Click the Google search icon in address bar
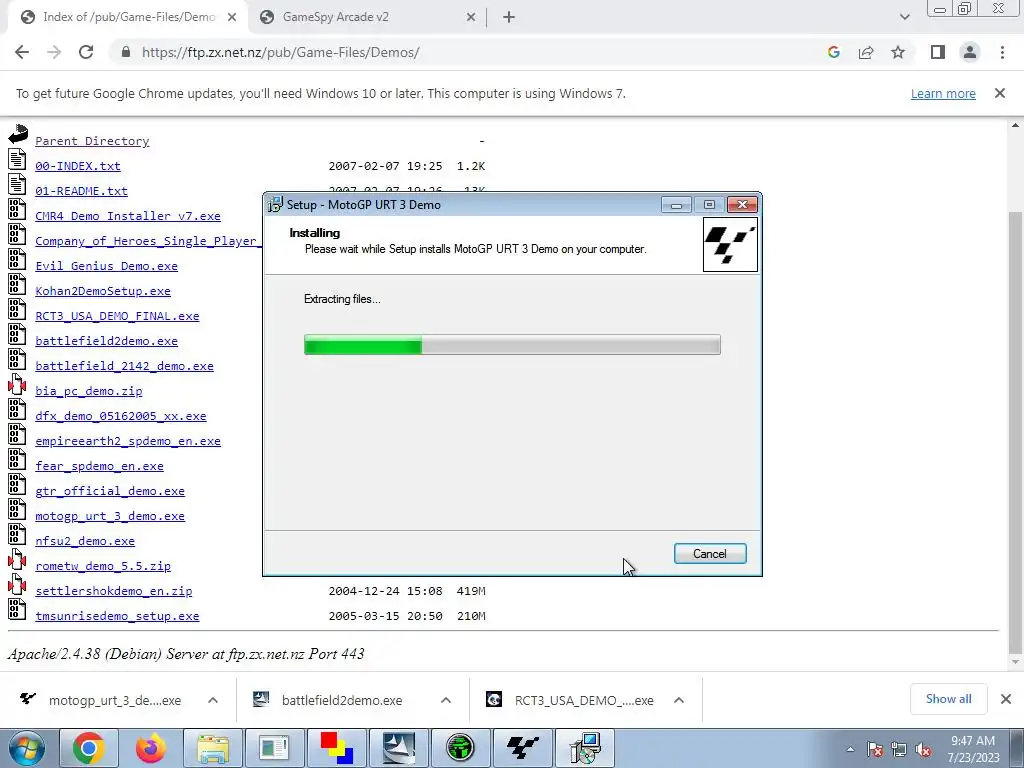The width and height of the screenshot is (1024, 768). click(x=833, y=52)
